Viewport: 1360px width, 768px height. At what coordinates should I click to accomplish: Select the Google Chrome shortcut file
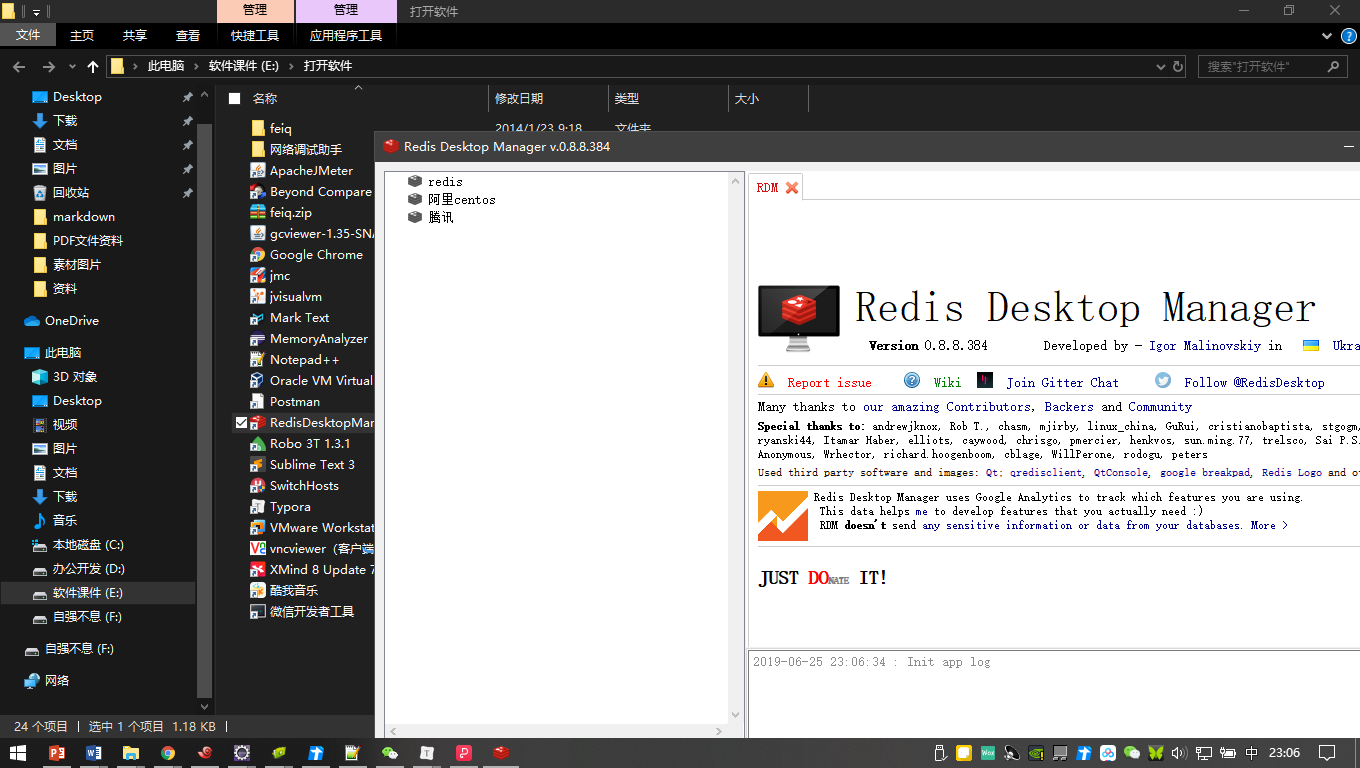click(x=316, y=255)
